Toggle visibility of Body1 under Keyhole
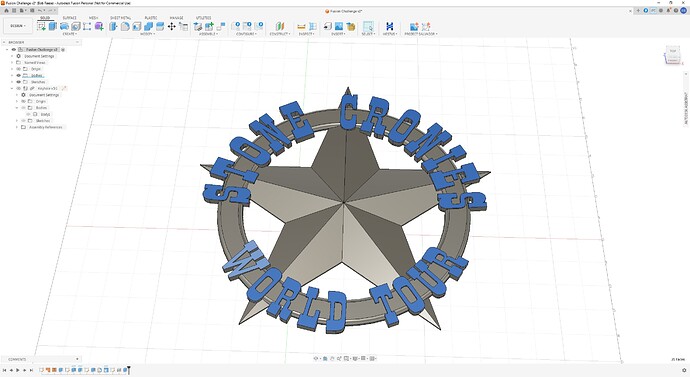 click(29, 114)
